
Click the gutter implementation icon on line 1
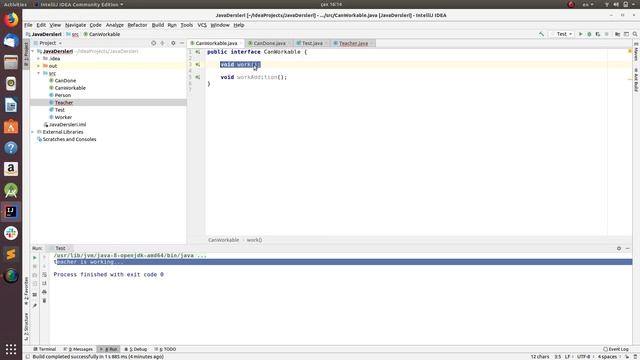point(198,52)
